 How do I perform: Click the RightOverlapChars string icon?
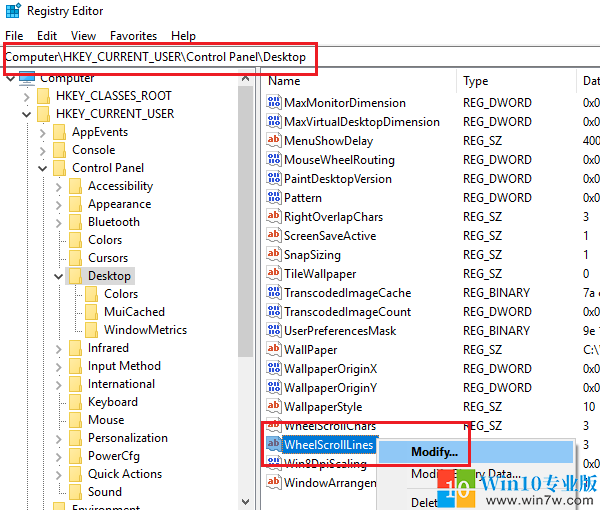tap(274, 216)
